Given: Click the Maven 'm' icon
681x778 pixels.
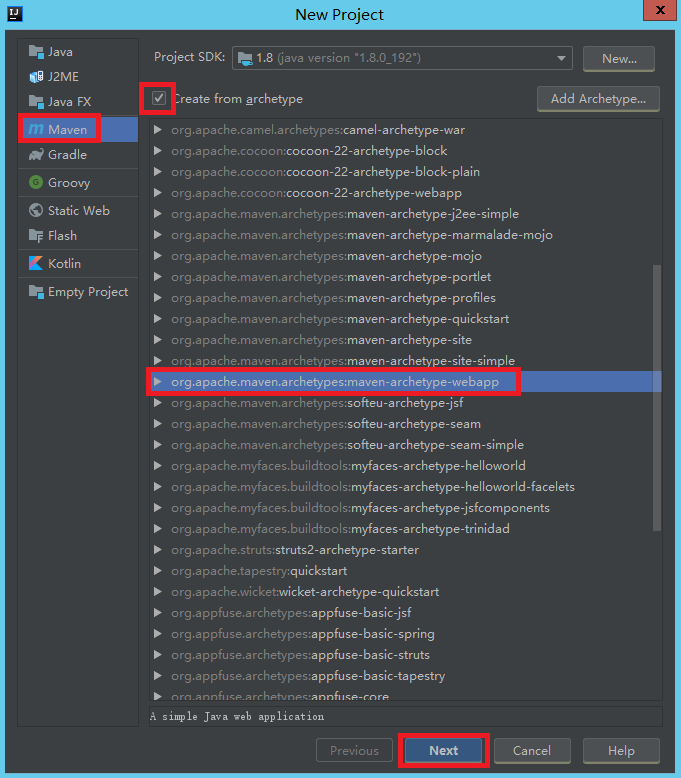Looking at the screenshot, I should pyautogui.click(x=36, y=130).
